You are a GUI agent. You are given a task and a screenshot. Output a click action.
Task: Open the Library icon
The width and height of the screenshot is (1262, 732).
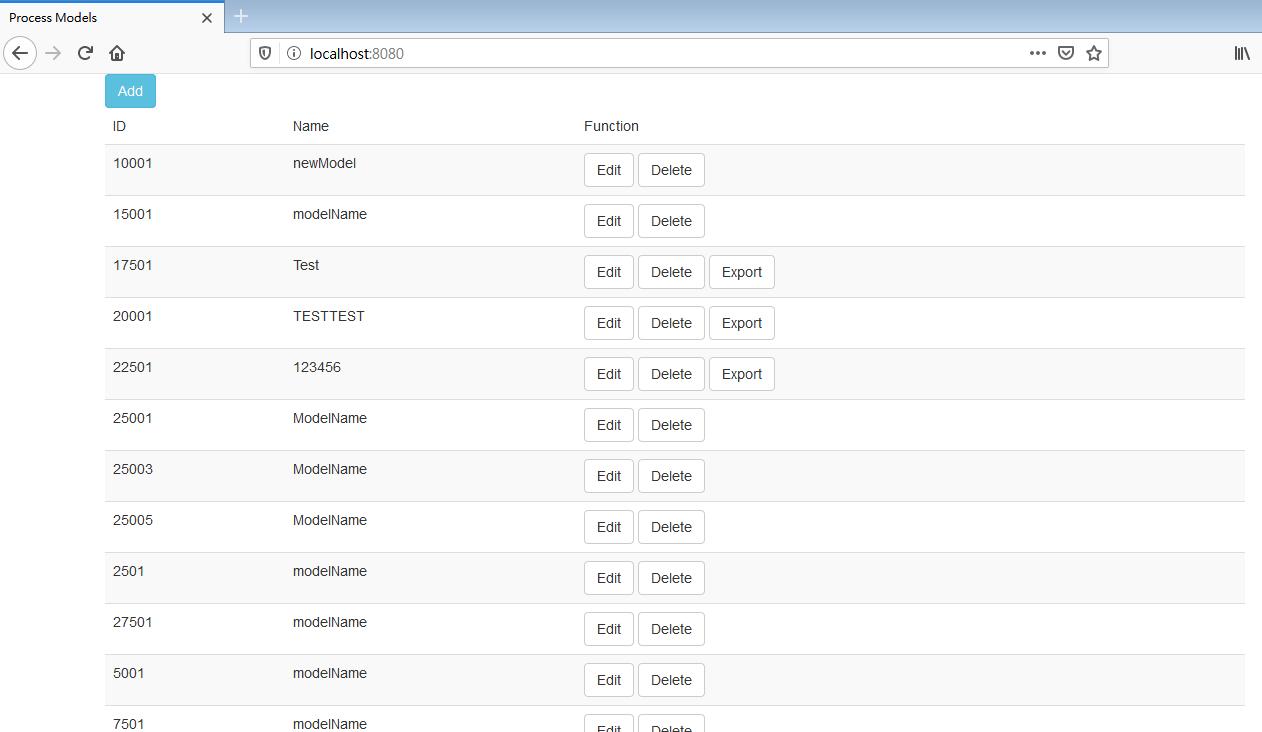1242,53
